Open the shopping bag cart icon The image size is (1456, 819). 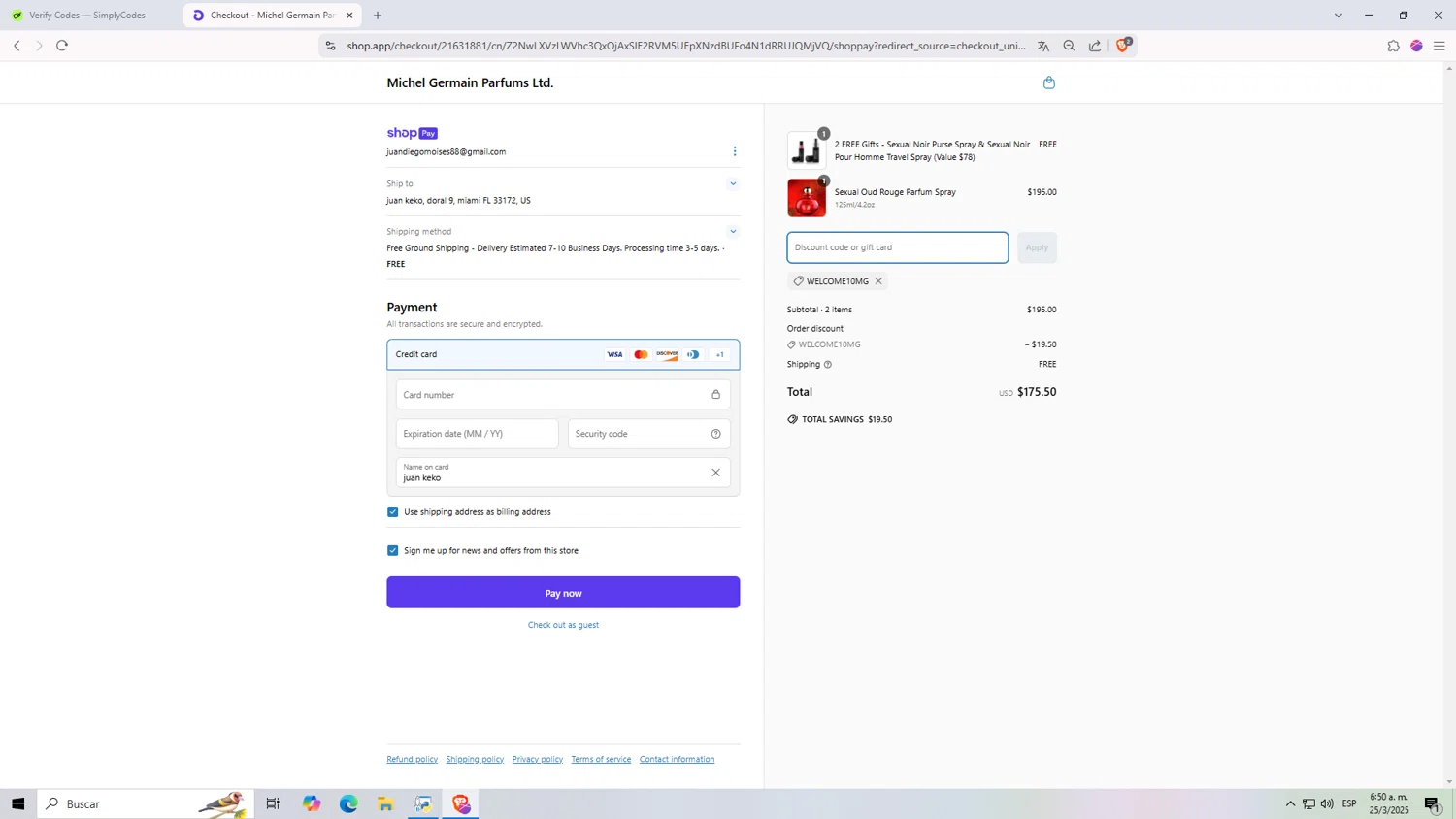click(x=1048, y=82)
